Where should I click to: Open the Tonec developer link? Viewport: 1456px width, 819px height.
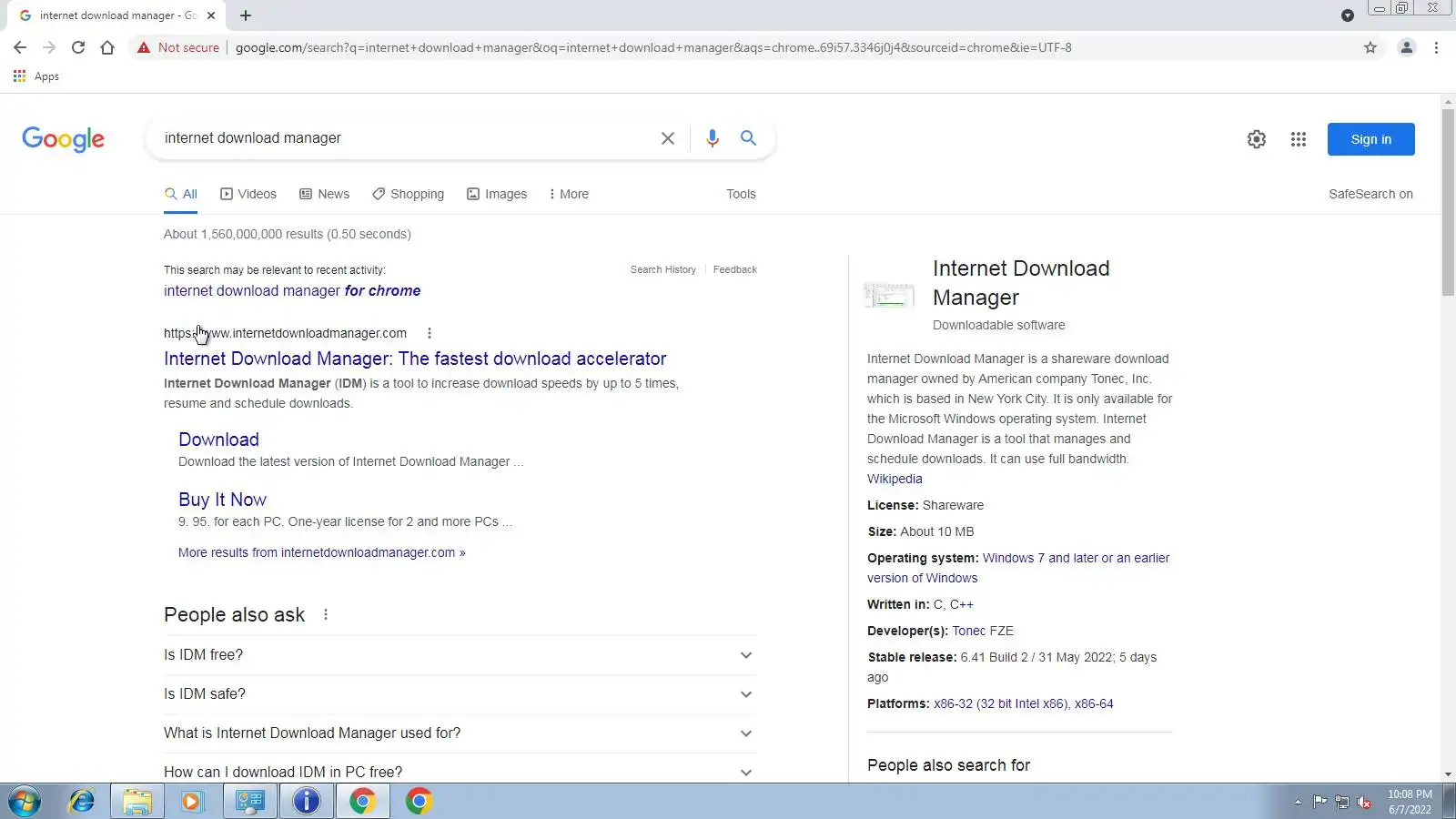pyautogui.click(x=969, y=631)
